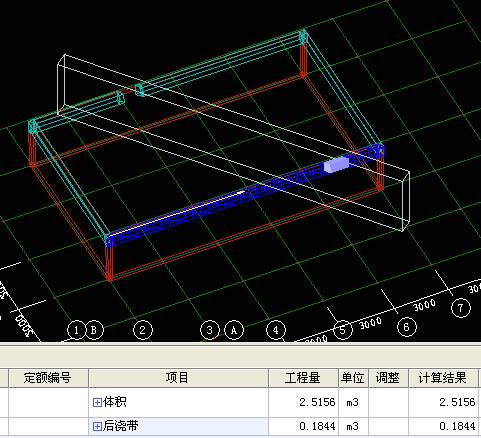Image resolution: width=481 pixels, height=438 pixels.
Task: Select the 单位 column header
Action: [x=353, y=378]
